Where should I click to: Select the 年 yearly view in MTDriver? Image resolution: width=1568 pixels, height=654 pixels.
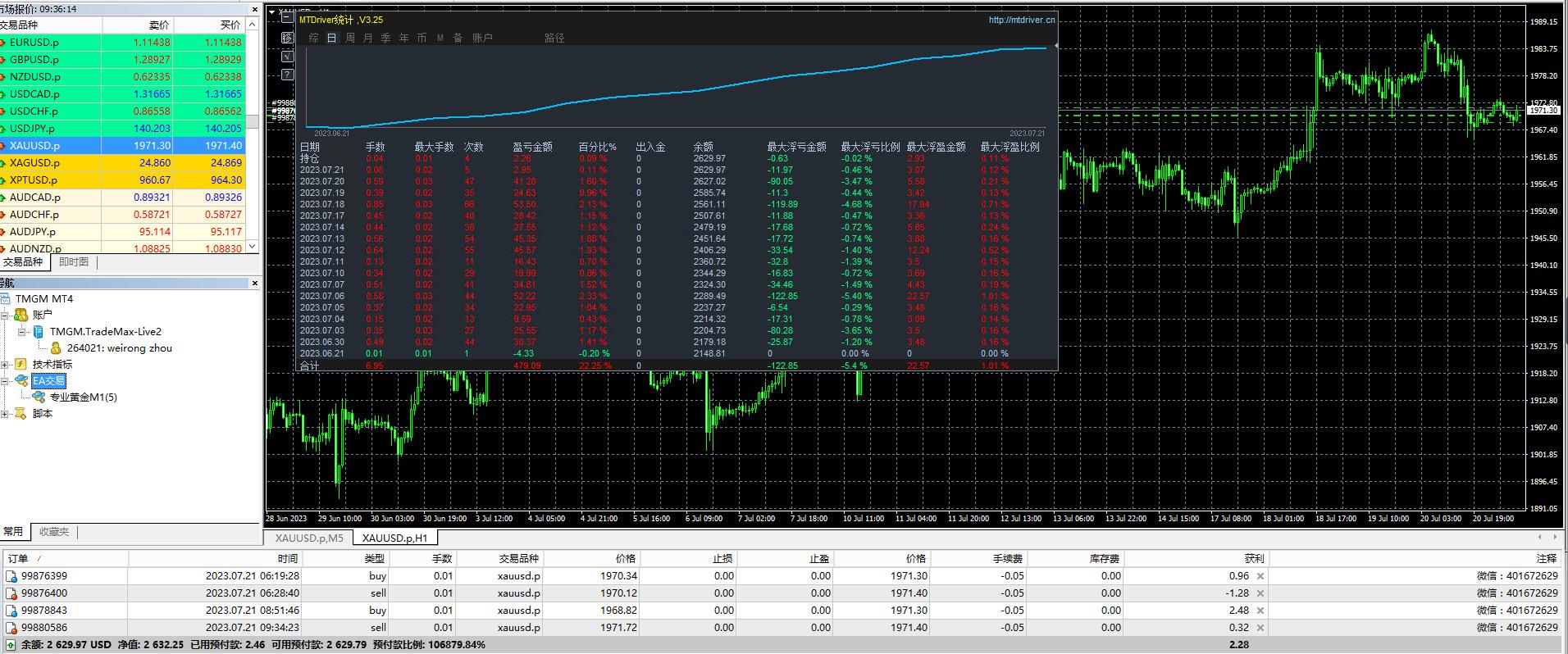(404, 39)
